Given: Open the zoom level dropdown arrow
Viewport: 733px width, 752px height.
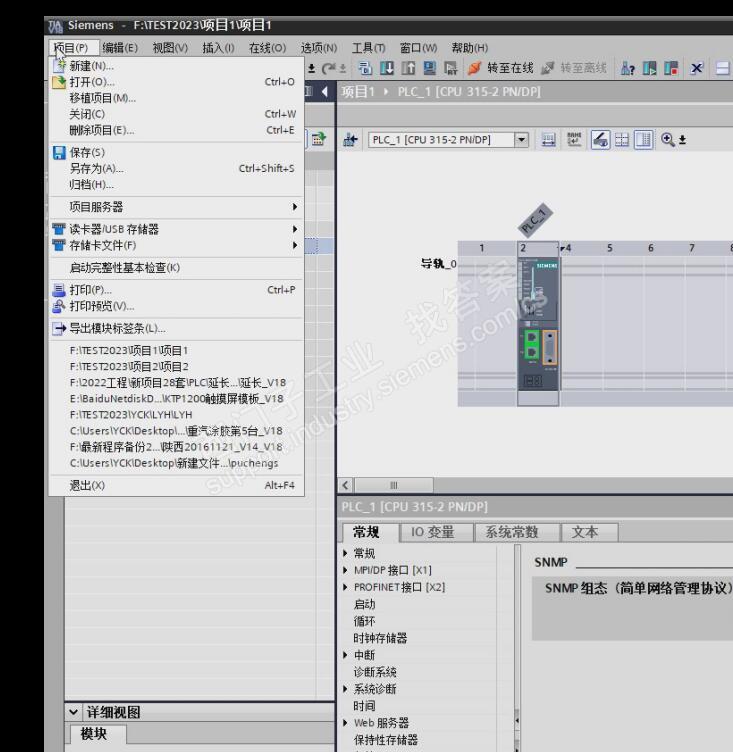Looking at the screenshot, I should [682, 140].
